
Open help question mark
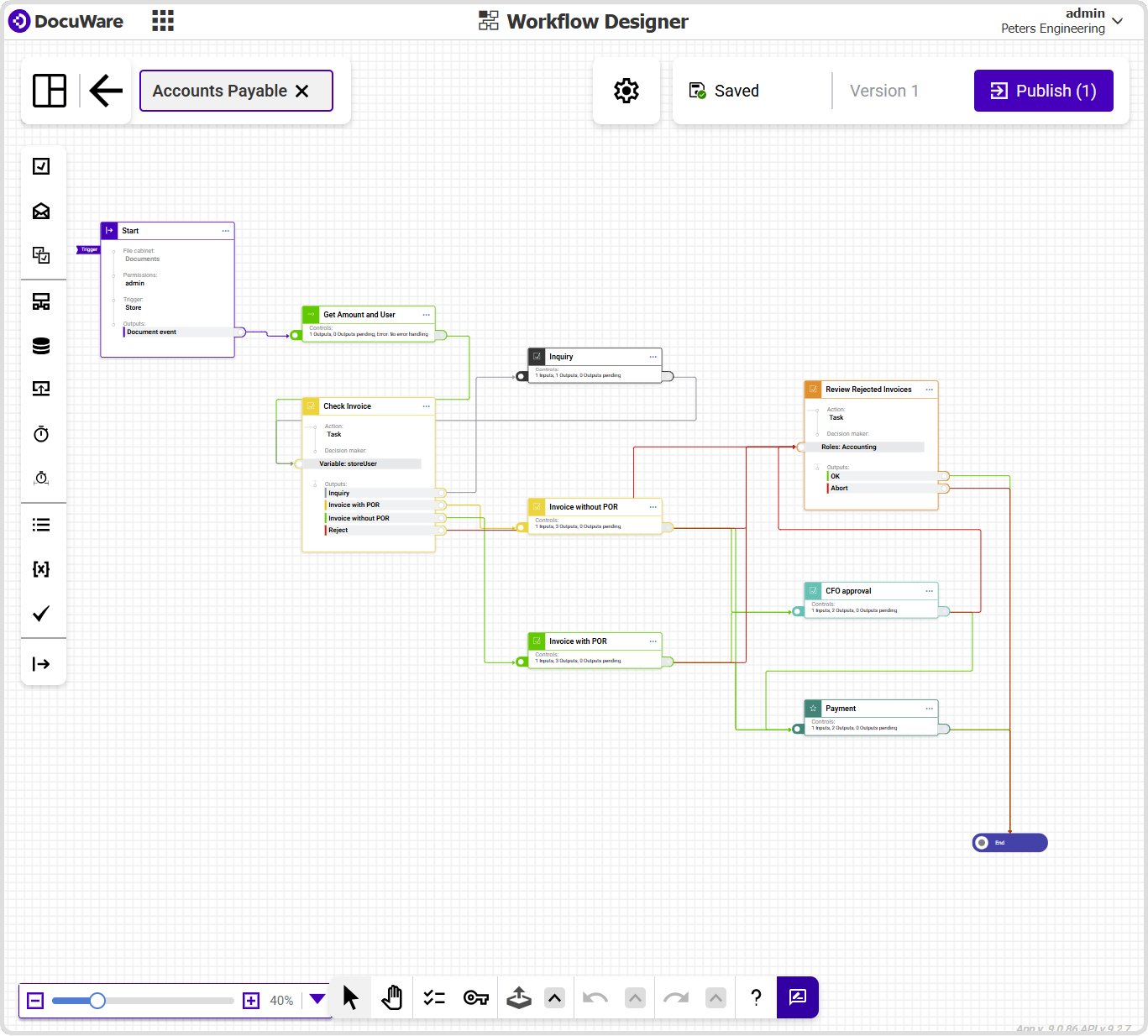(756, 997)
